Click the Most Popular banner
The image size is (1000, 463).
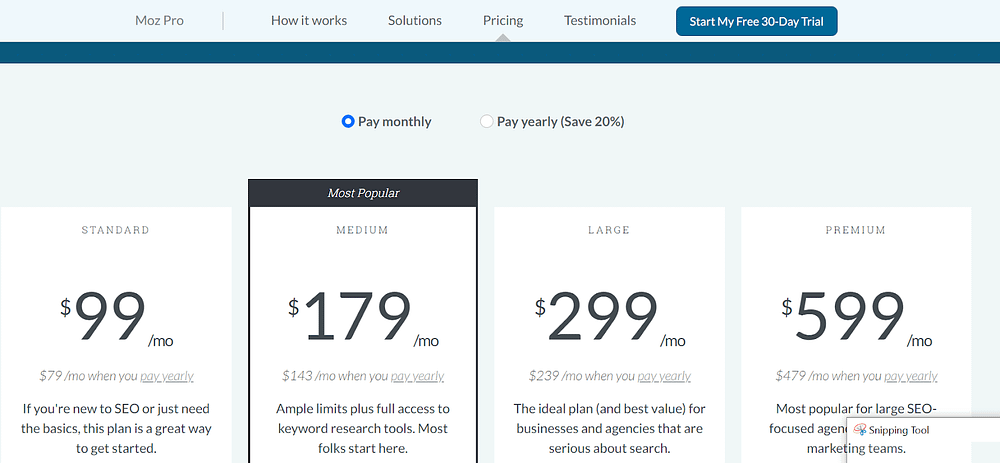[x=363, y=193]
